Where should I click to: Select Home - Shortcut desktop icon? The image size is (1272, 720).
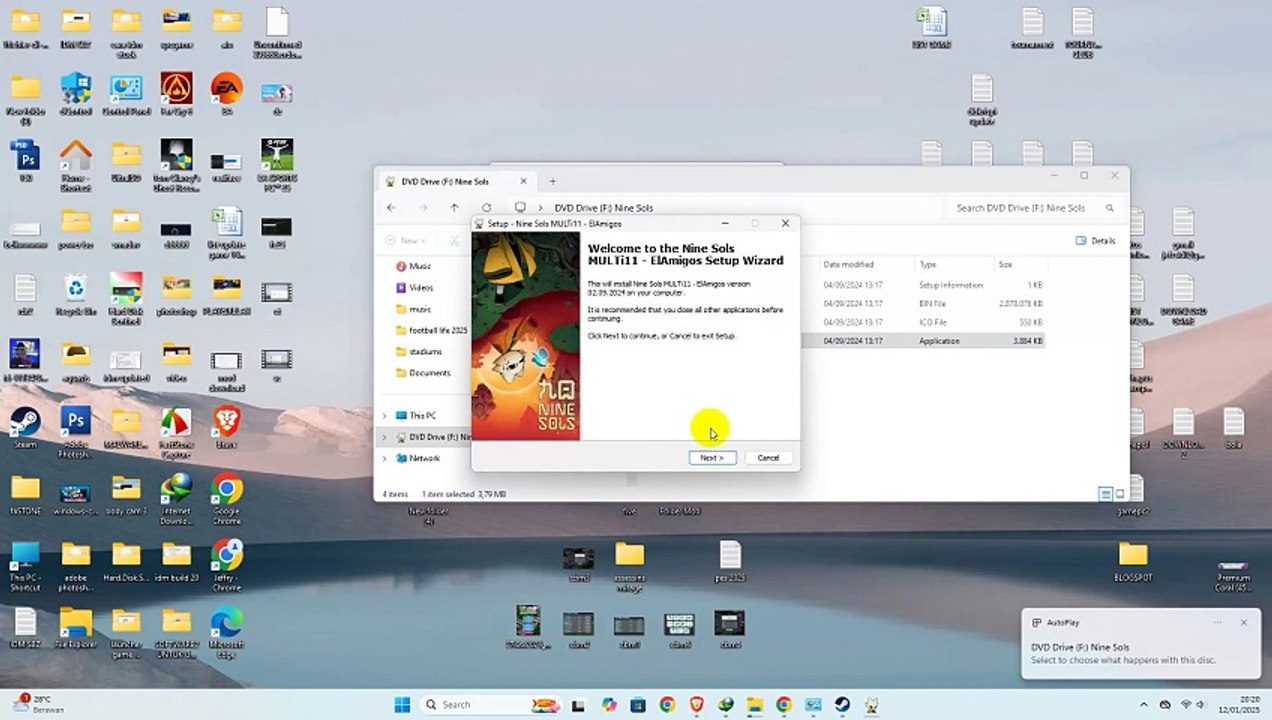(75, 165)
